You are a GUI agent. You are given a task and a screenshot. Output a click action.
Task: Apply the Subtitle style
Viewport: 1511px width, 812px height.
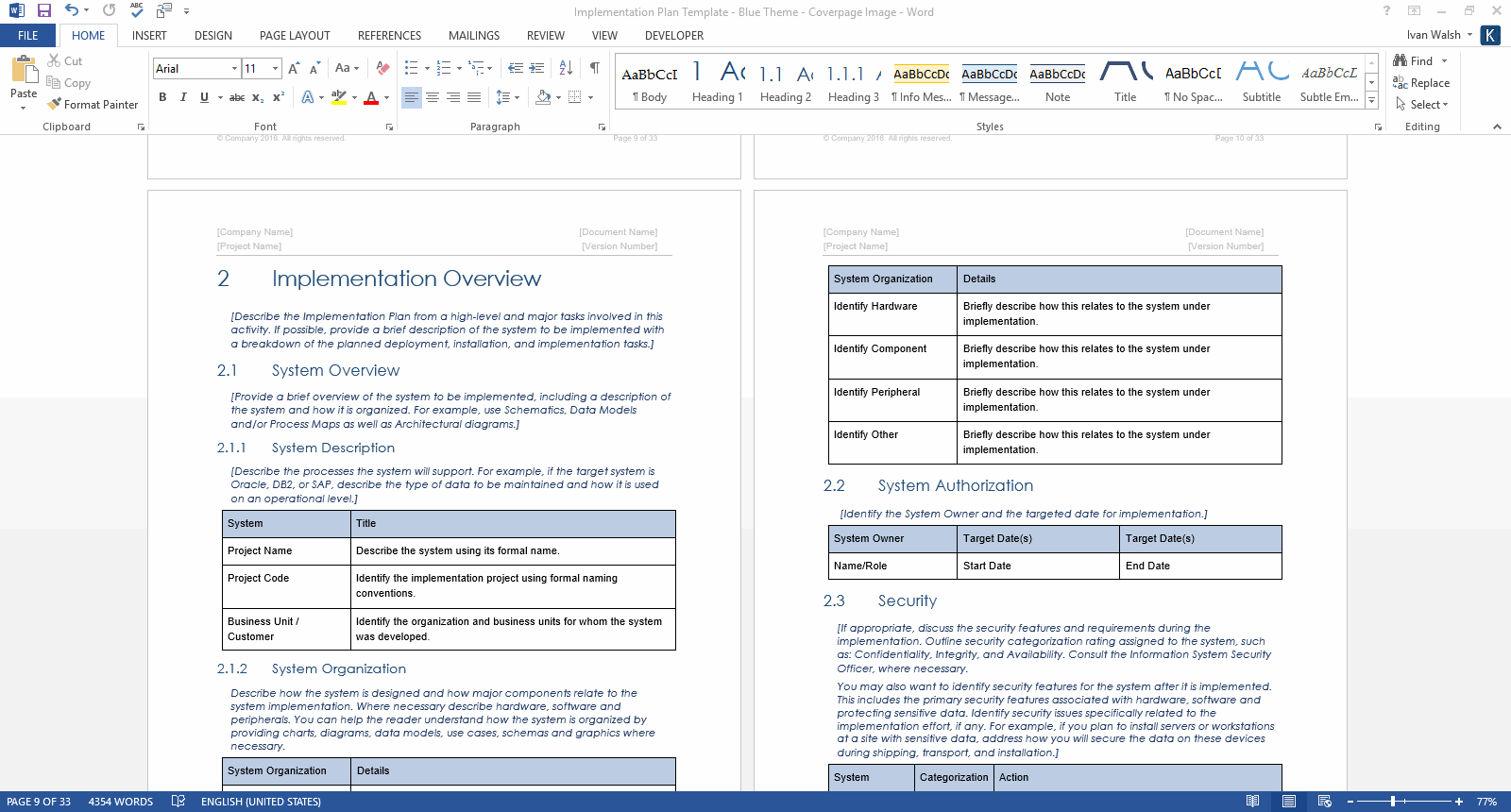tap(1262, 81)
